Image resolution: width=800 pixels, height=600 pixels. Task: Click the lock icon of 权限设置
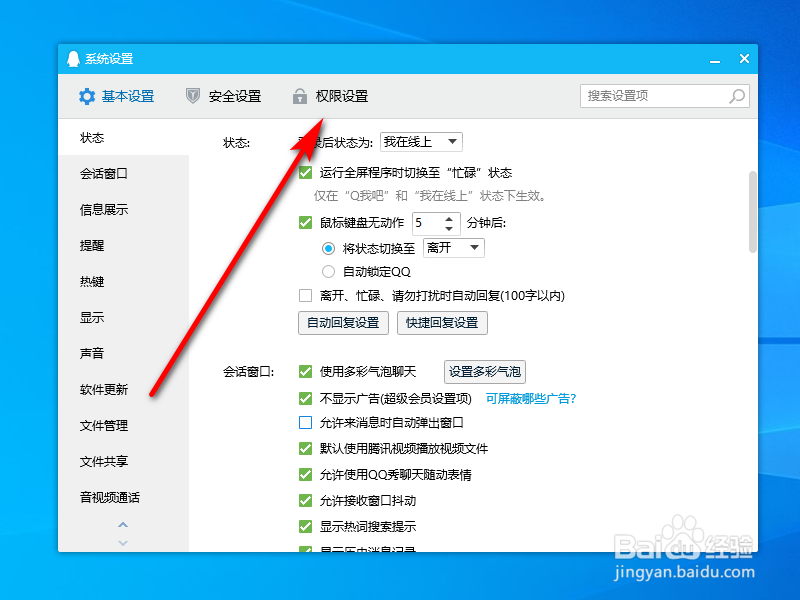pyautogui.click(x=299, y=96)
